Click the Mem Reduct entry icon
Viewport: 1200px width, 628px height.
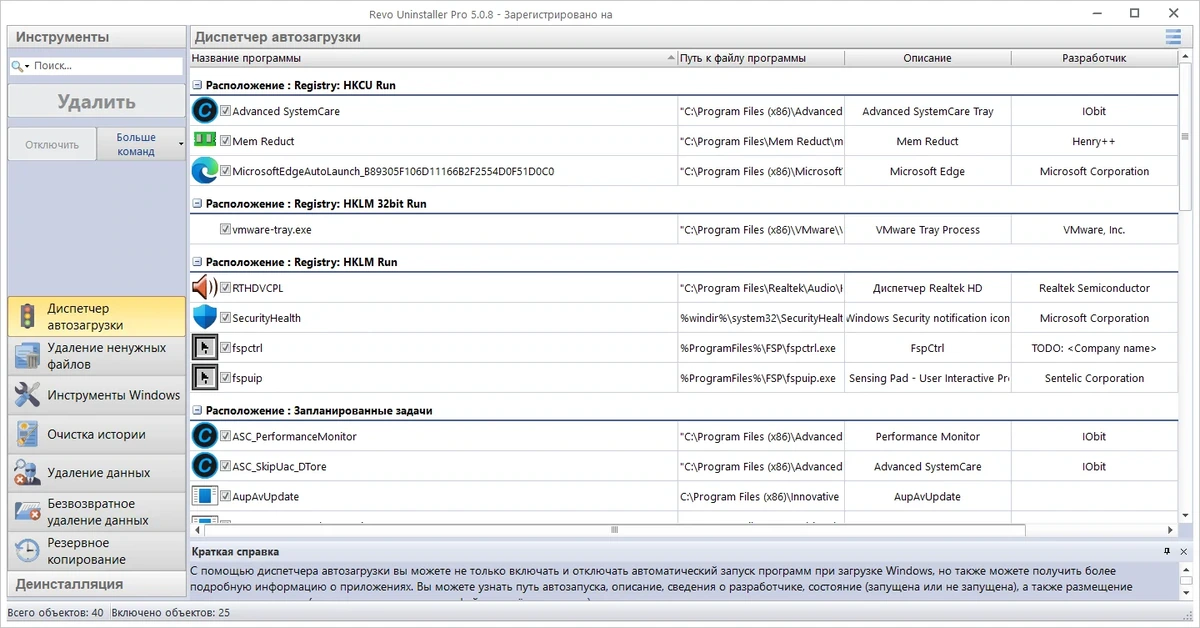click(x=204, y=141)
